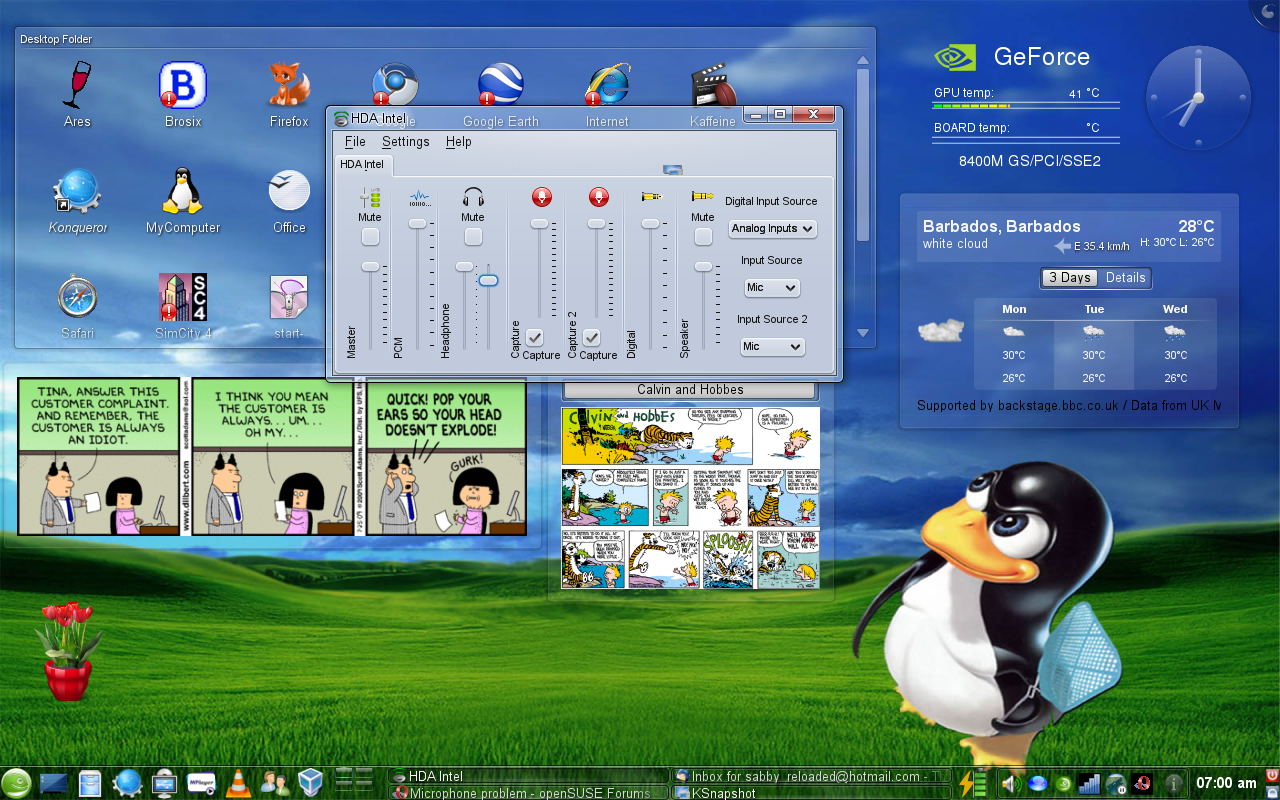Open the Settings menu in HDA Intel
The width and height of the screenshot is (1280, 800).
(x=405, y=142)
